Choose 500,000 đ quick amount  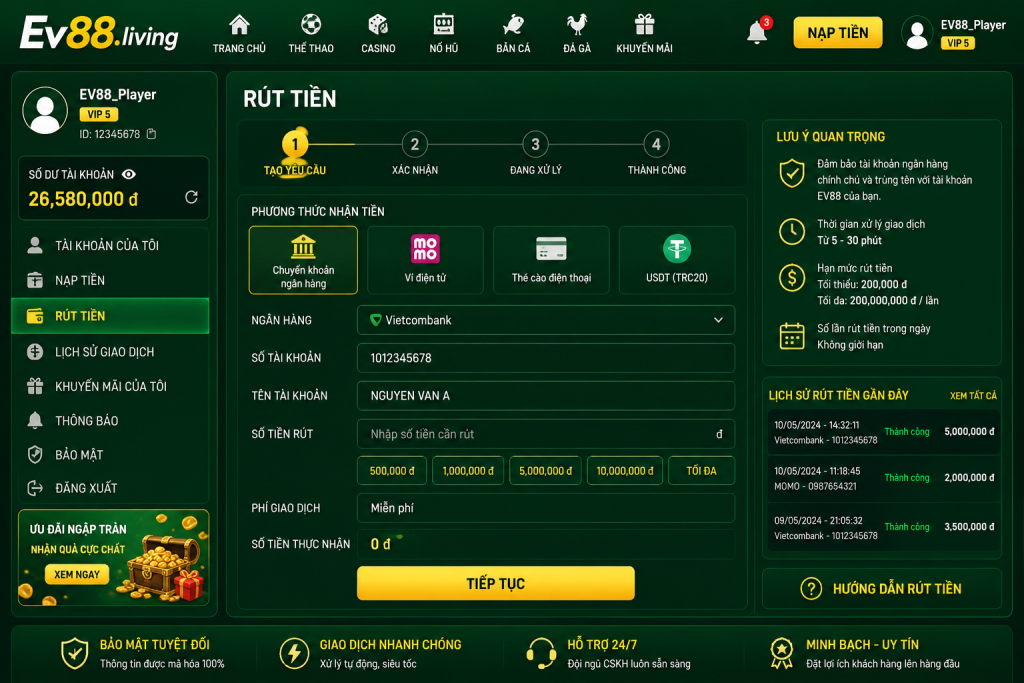(x=392, y=471)
